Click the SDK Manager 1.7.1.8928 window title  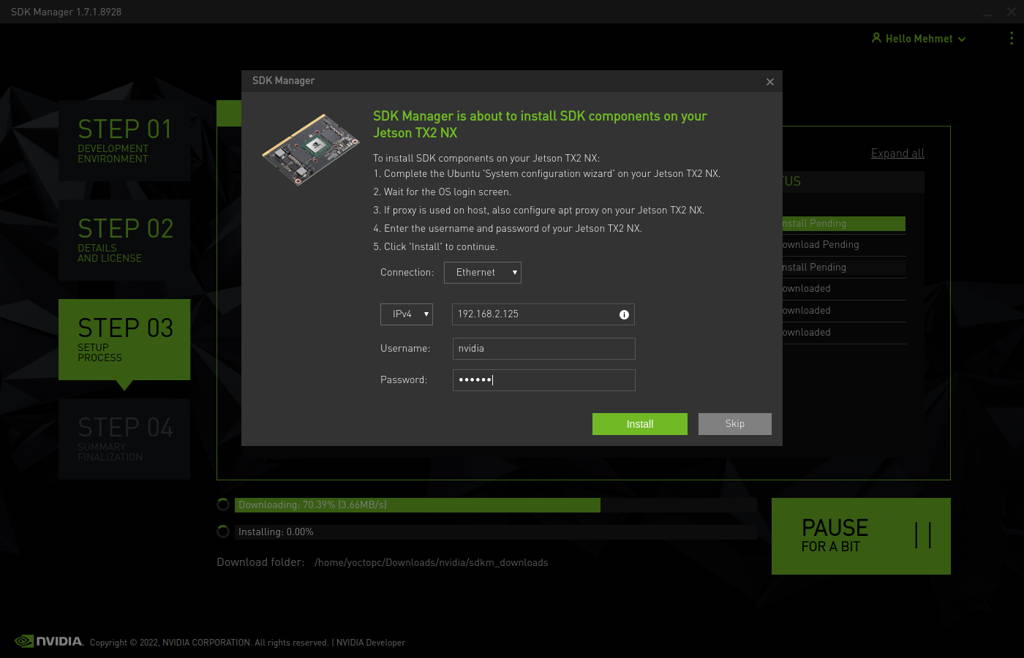(x=66, y=12)
